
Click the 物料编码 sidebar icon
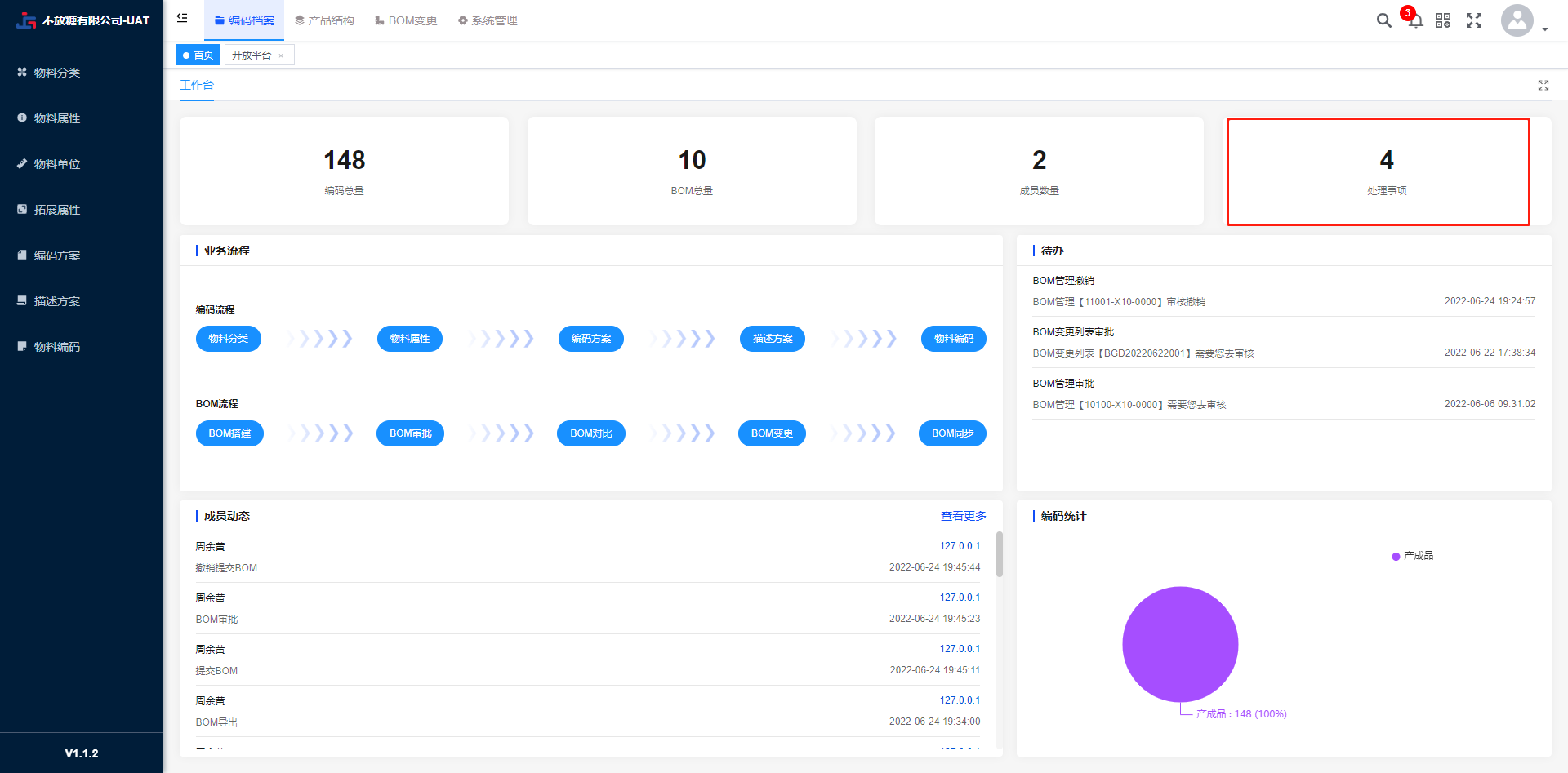[22, 346]
